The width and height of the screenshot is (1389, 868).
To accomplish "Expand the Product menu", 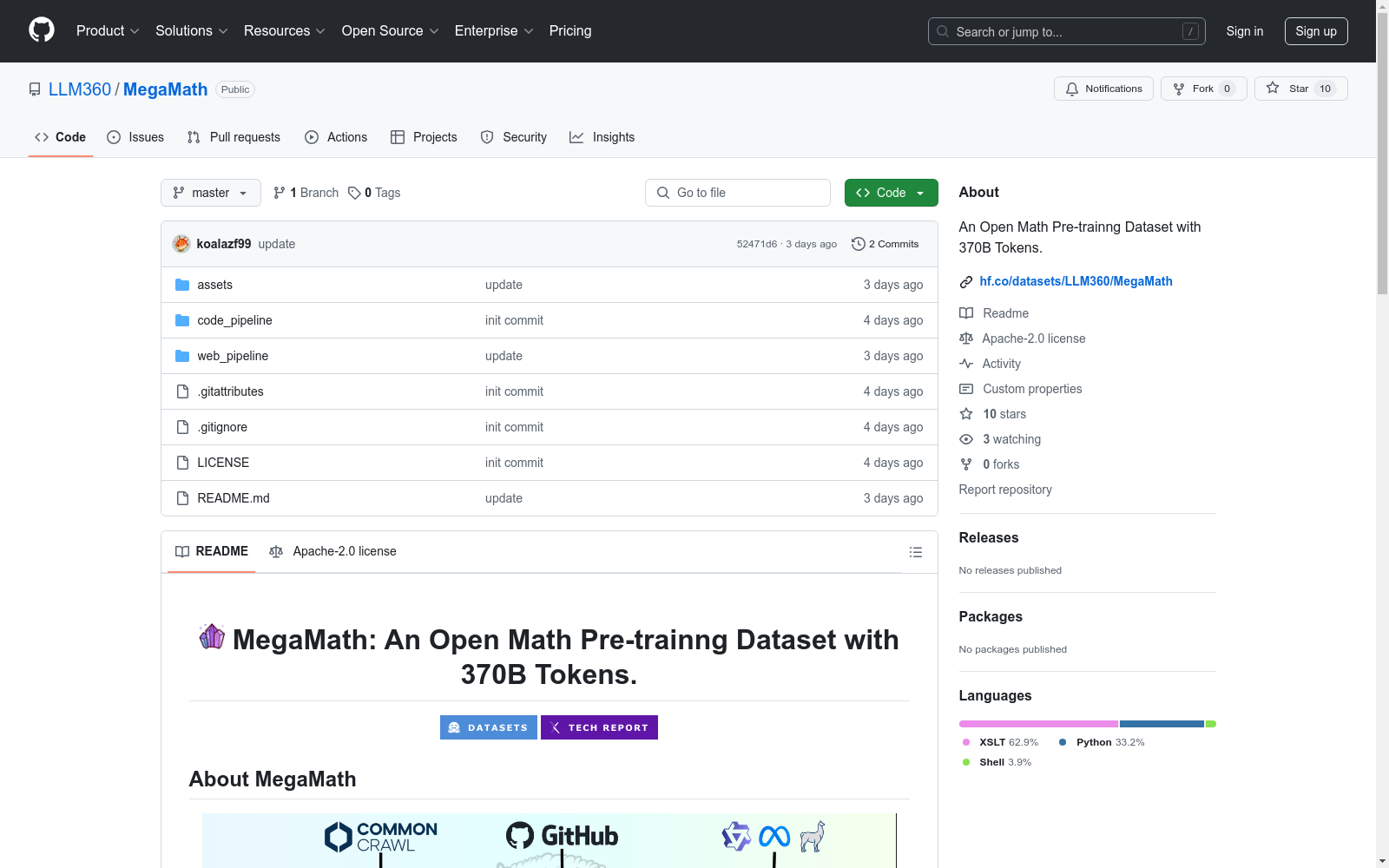I will click(108, 30).
